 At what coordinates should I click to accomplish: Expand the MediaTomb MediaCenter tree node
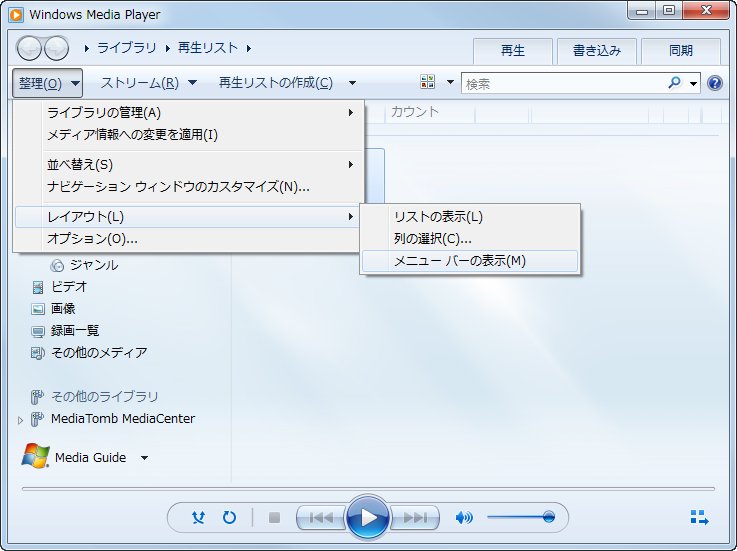20,420
